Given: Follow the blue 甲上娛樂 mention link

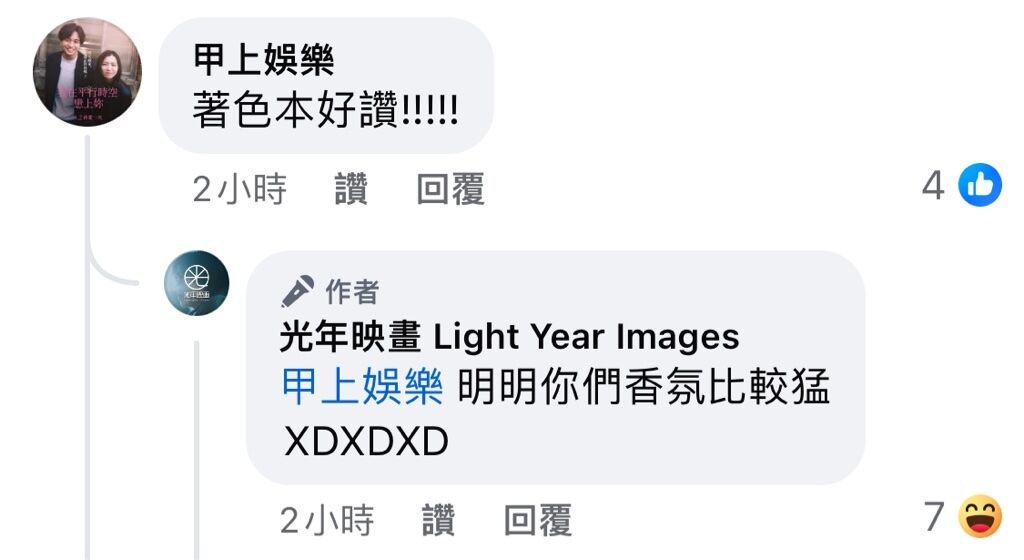Looking at the screenshot, I should click(x=362, y=387).
